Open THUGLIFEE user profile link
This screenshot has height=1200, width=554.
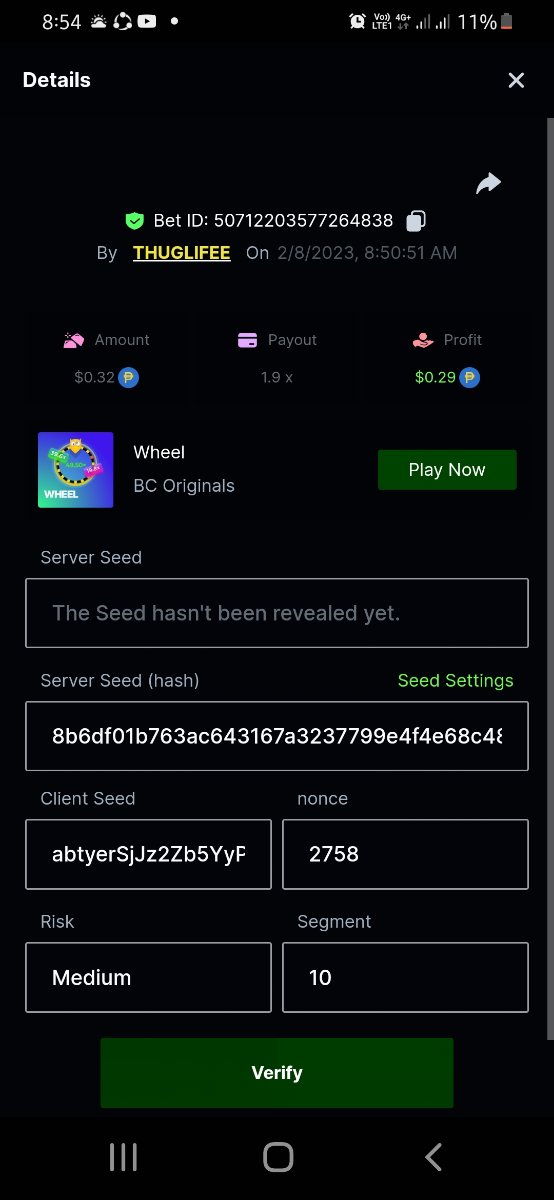182,253
